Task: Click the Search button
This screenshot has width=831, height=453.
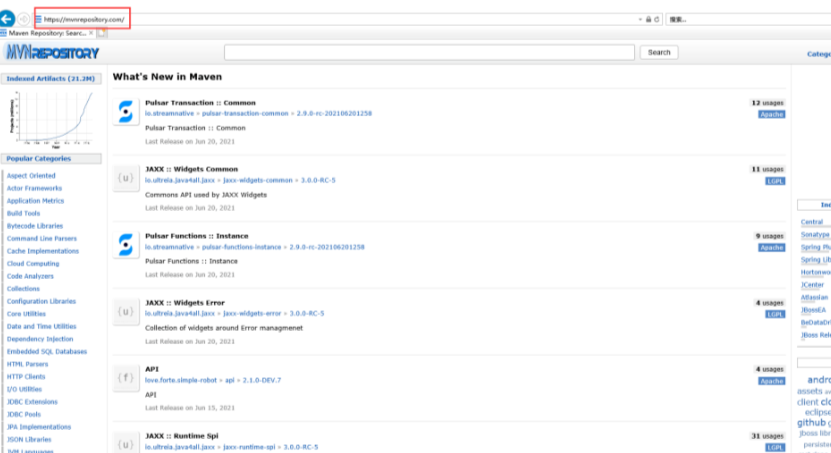Action: click(x=659, y=52)
